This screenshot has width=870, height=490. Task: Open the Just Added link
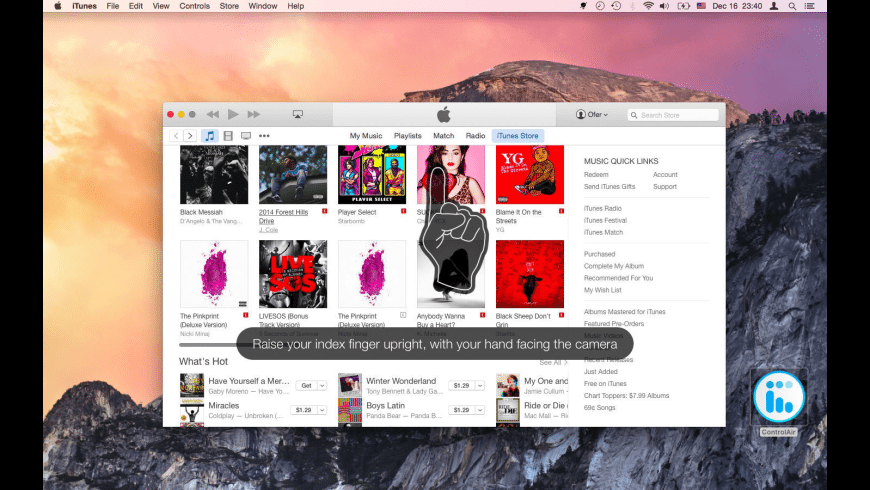tap(600, 372)
